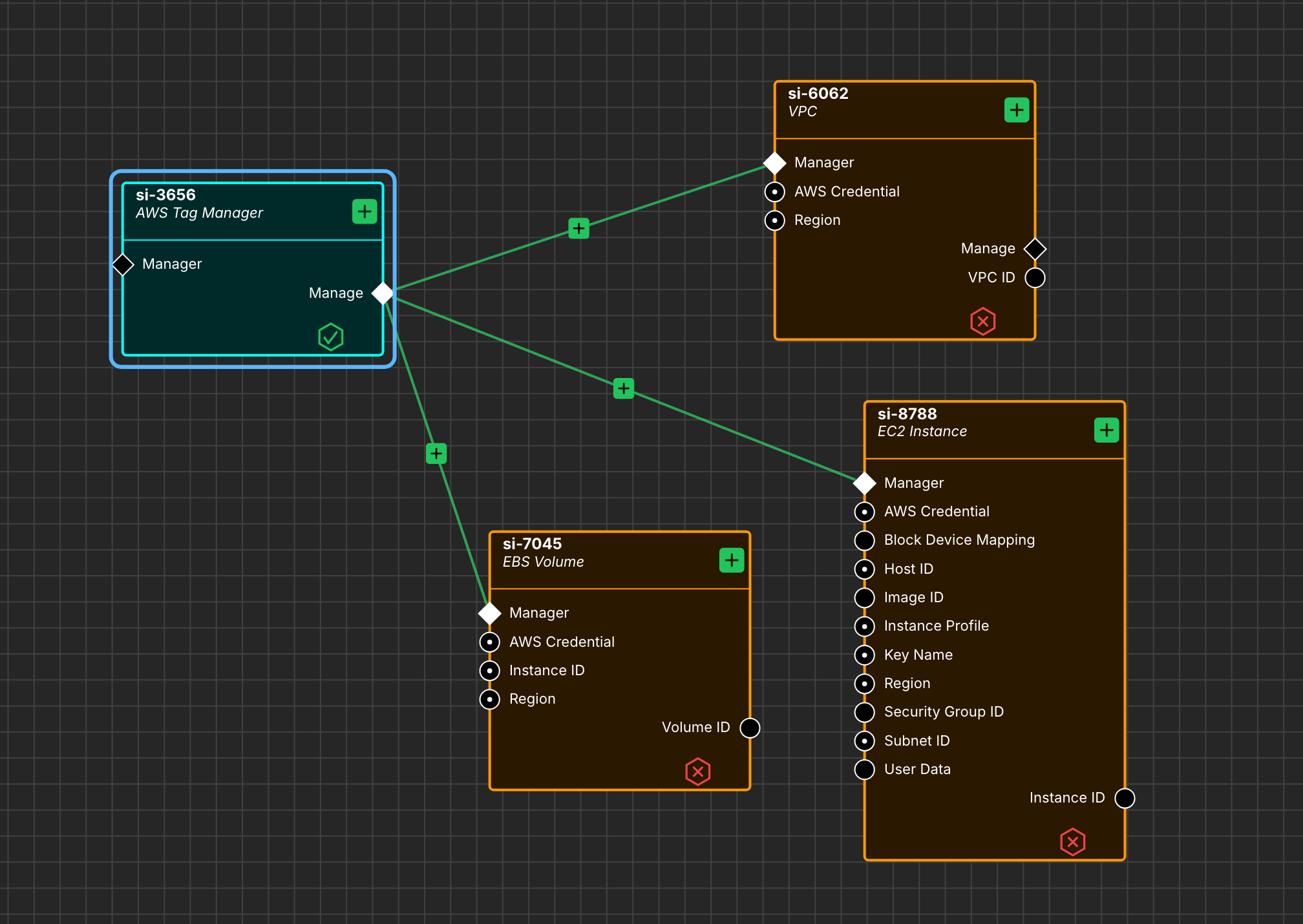Click the Subnet ID label
This screenshot has width=1303, height=924.
click(x=917, y=741)
